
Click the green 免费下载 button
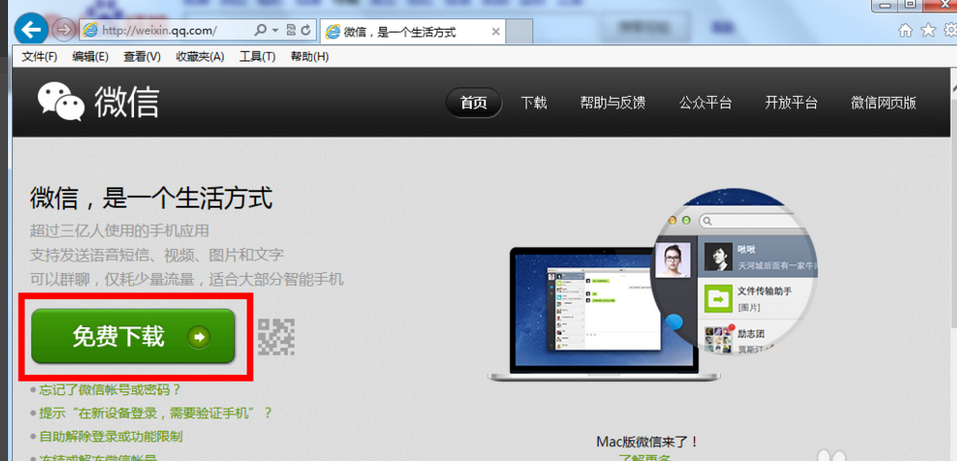(x=133, y=336)
